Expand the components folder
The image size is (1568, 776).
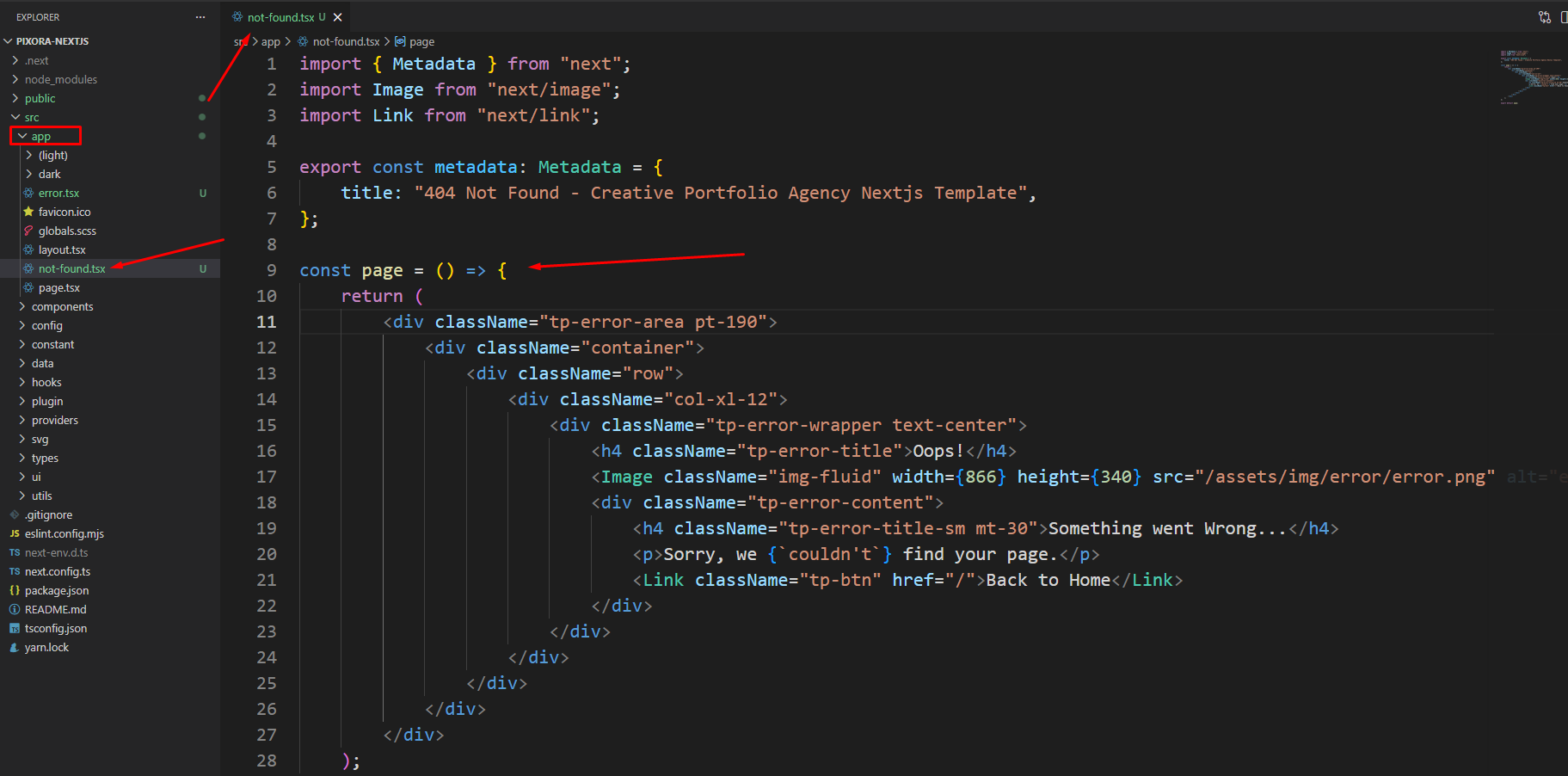[22, 306]
